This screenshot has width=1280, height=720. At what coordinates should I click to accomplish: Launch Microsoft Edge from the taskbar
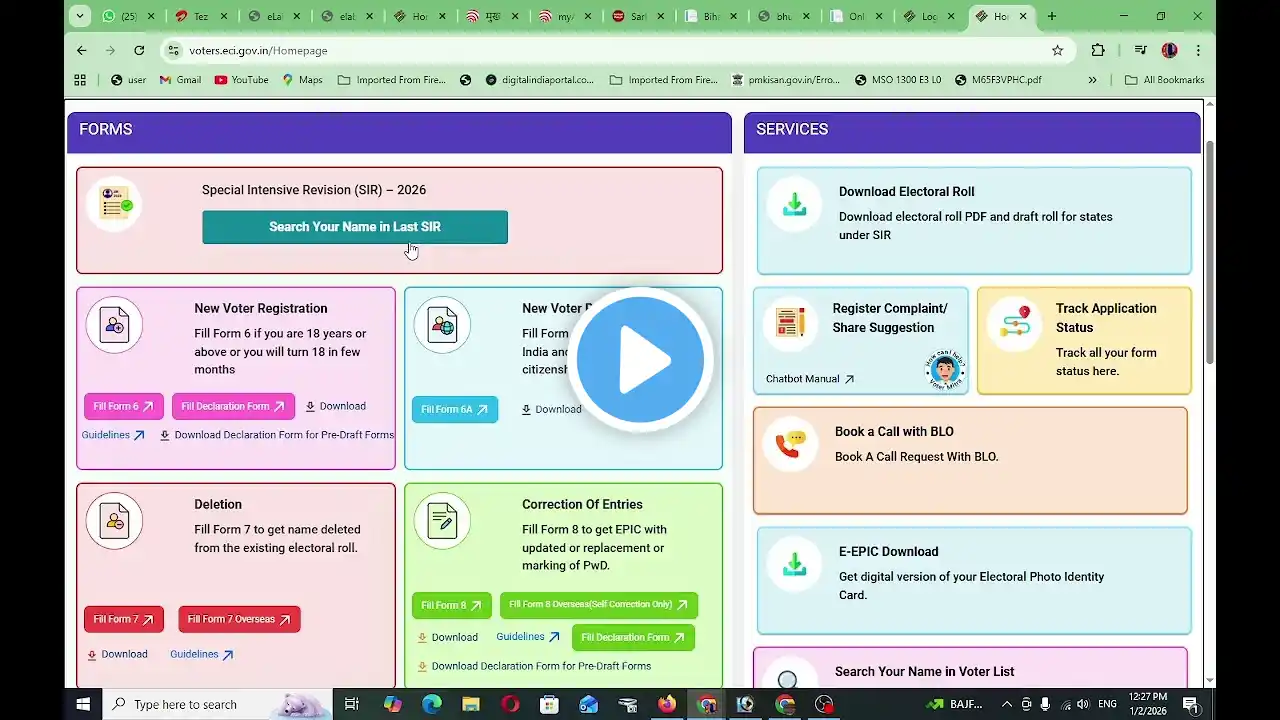click(x=431, y=704)
